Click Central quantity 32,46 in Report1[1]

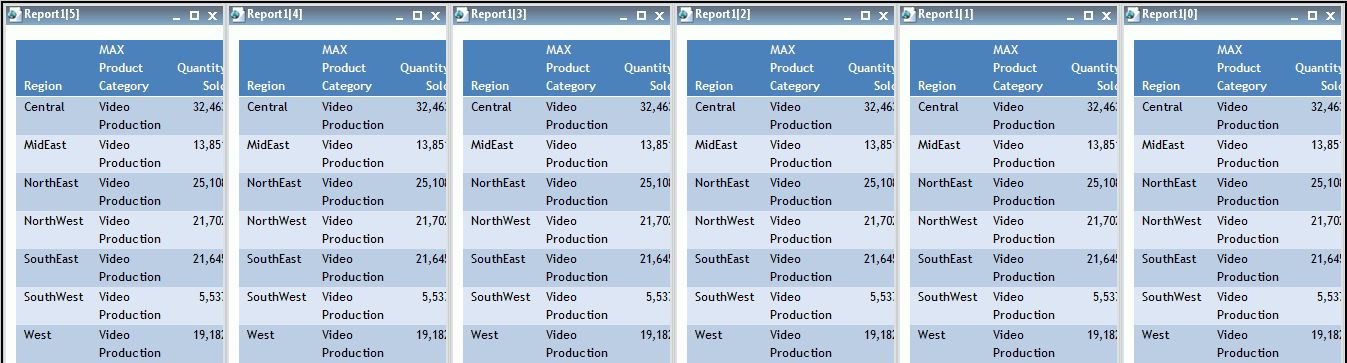(1102, 107)
